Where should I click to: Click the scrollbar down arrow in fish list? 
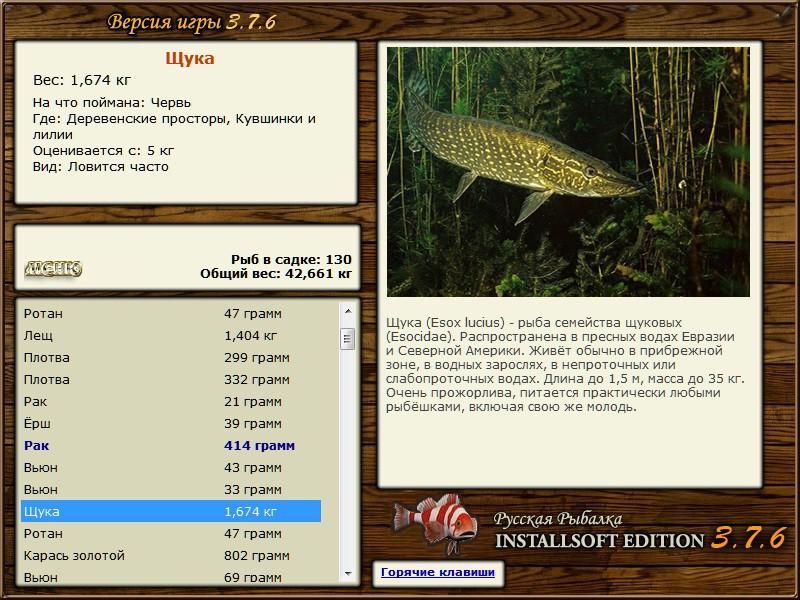tap(348, 574)
